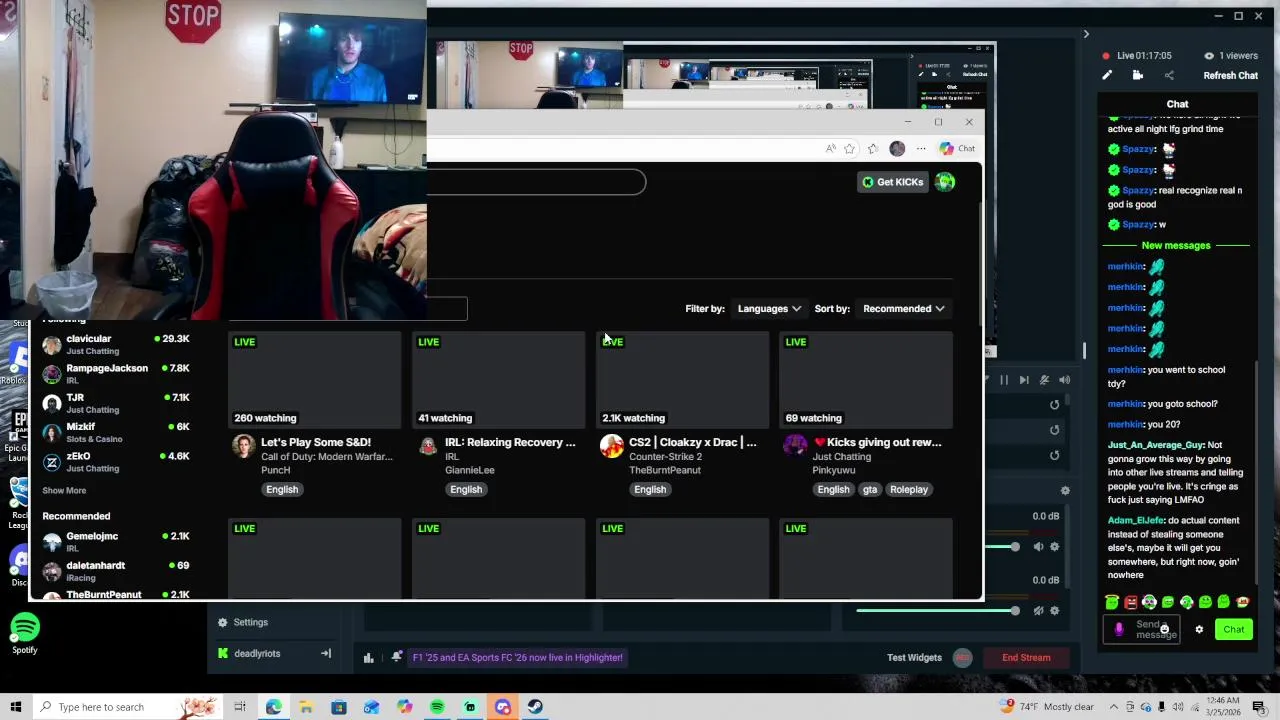The image size is (1280, 720).
Task: Click browser favorites star icon
Action: [x=850, y=148]
